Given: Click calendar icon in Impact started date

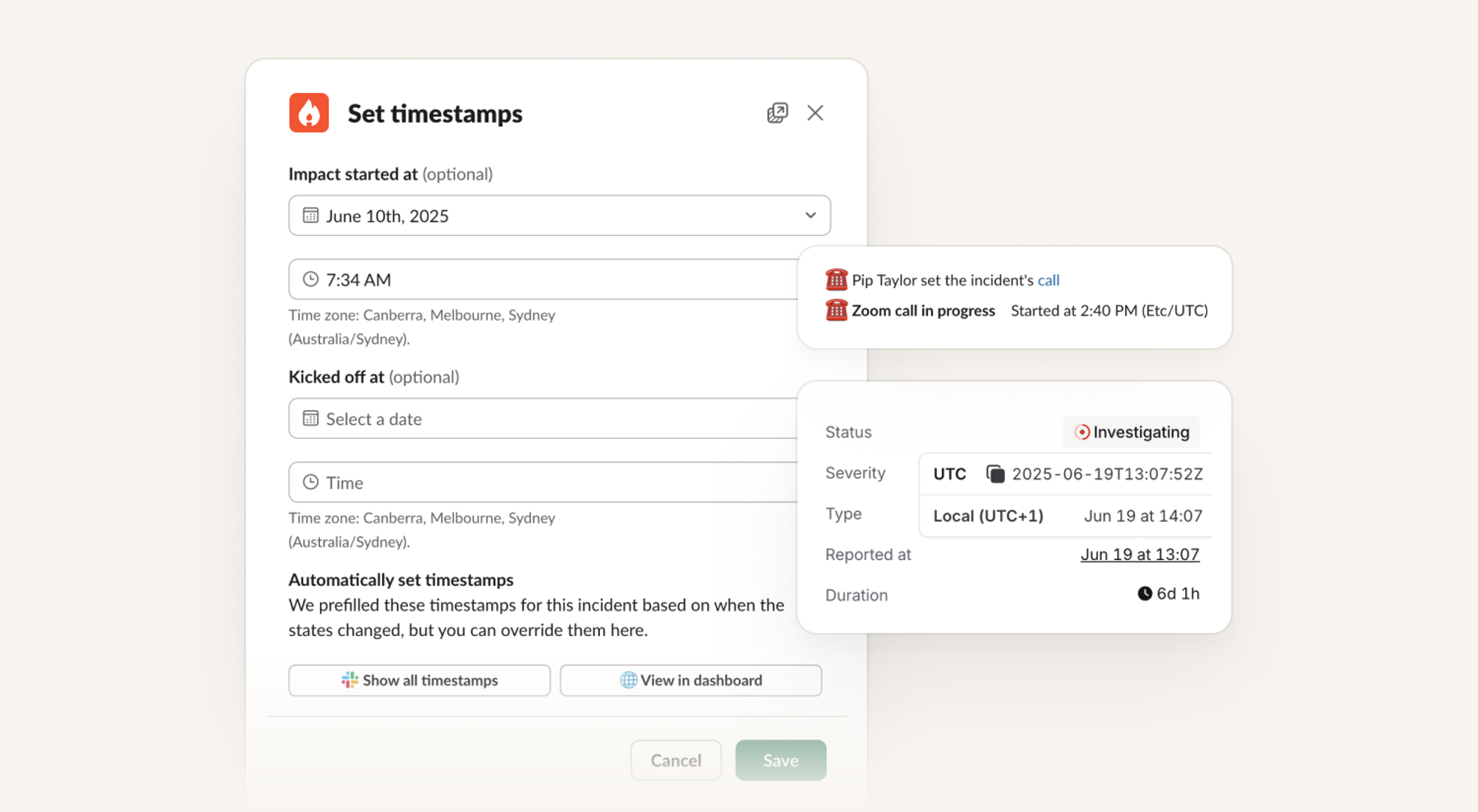Looking at the screenshot, I should tap(310, 216).
